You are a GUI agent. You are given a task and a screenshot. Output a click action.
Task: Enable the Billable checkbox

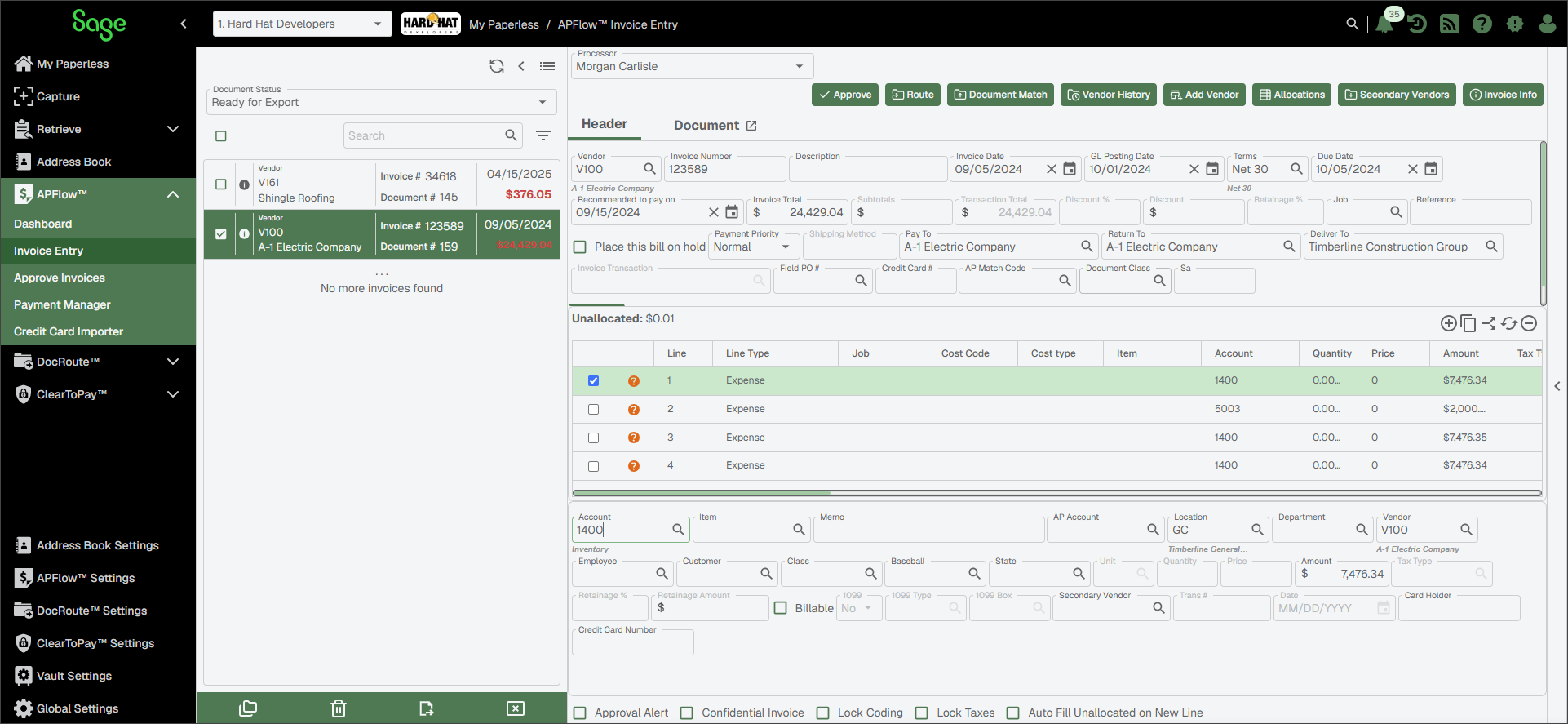pos(781,608)
